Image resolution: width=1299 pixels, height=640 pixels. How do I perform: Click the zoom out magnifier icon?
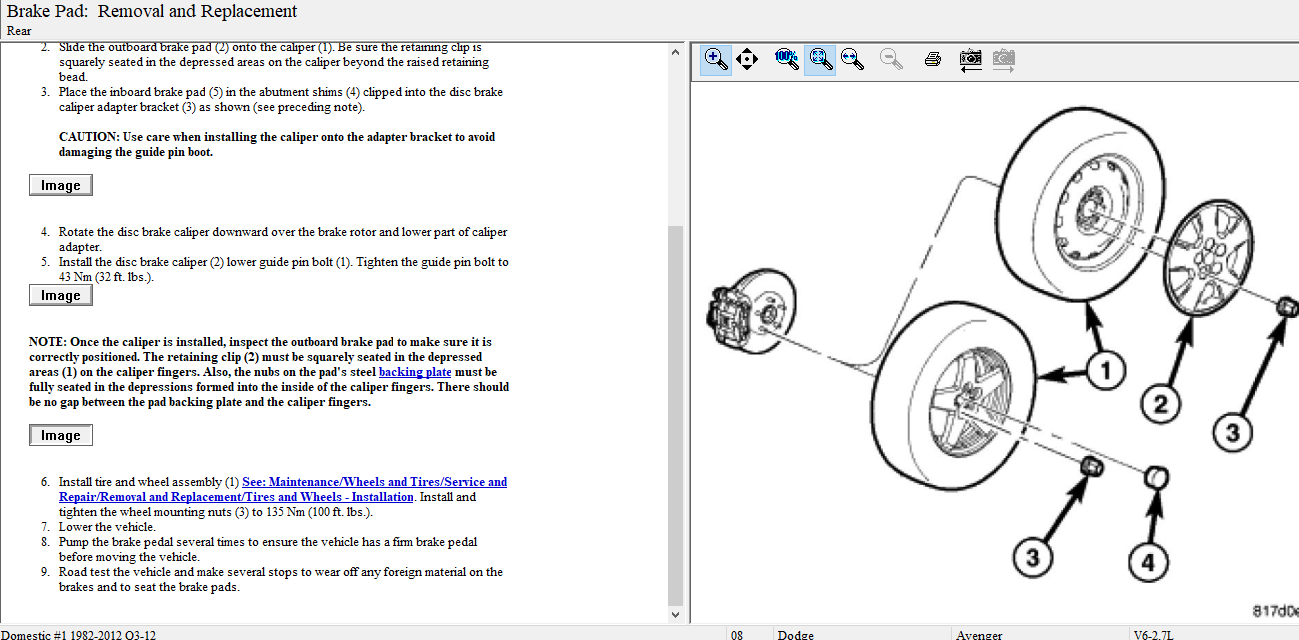coord(891,59)
